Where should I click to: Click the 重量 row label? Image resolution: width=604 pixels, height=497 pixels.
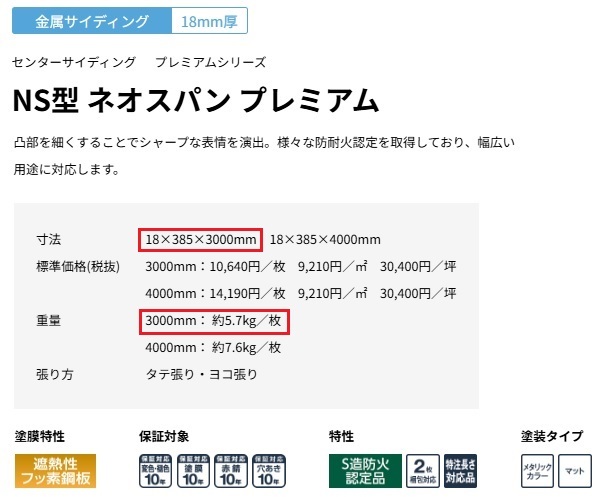49,321
